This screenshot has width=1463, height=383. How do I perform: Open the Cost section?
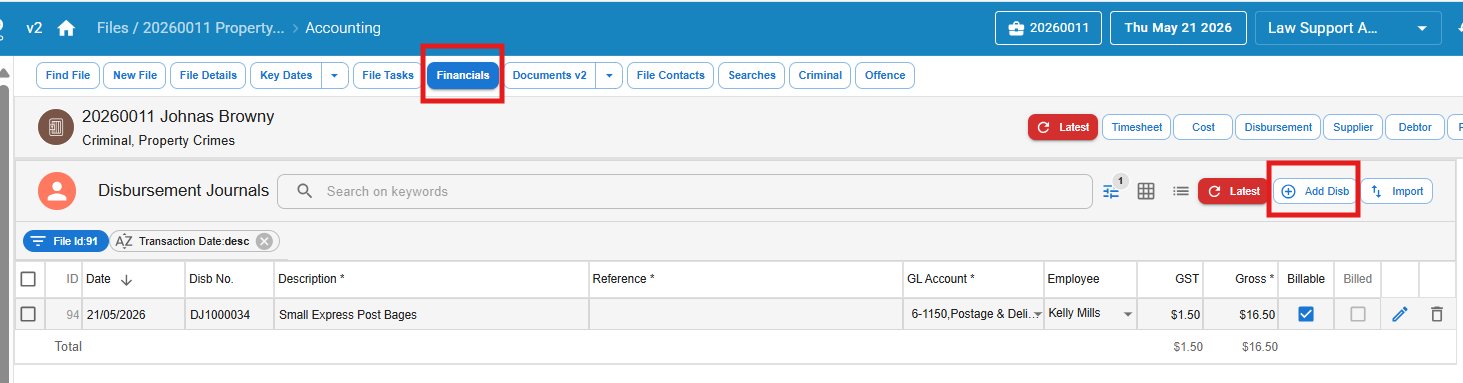coord(1203,127)
